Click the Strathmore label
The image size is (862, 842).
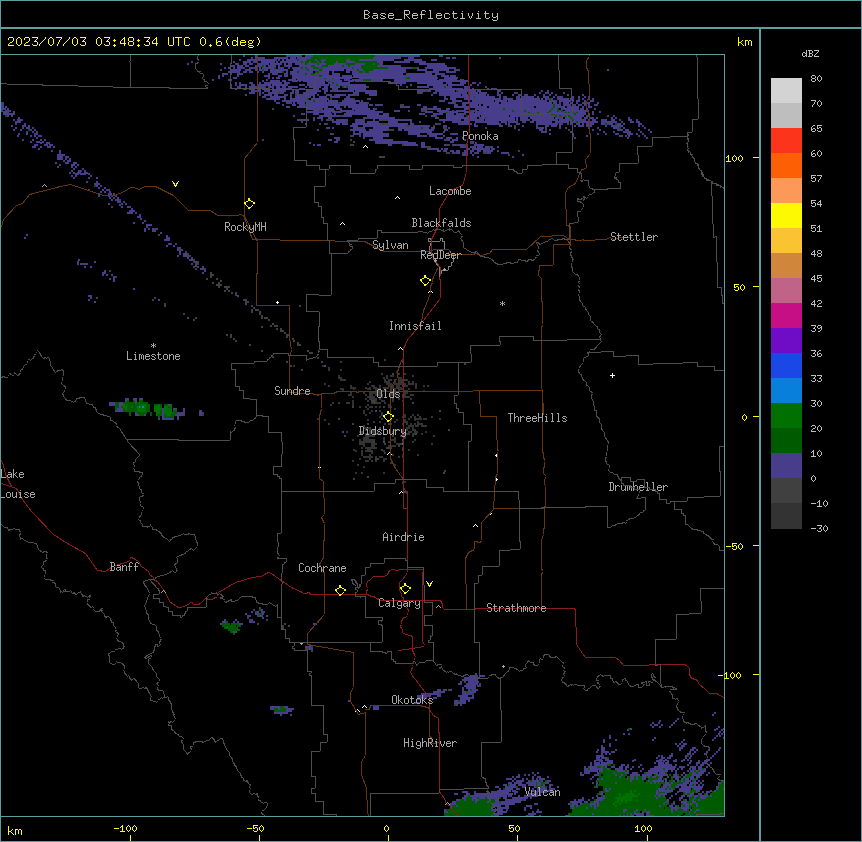516,608
